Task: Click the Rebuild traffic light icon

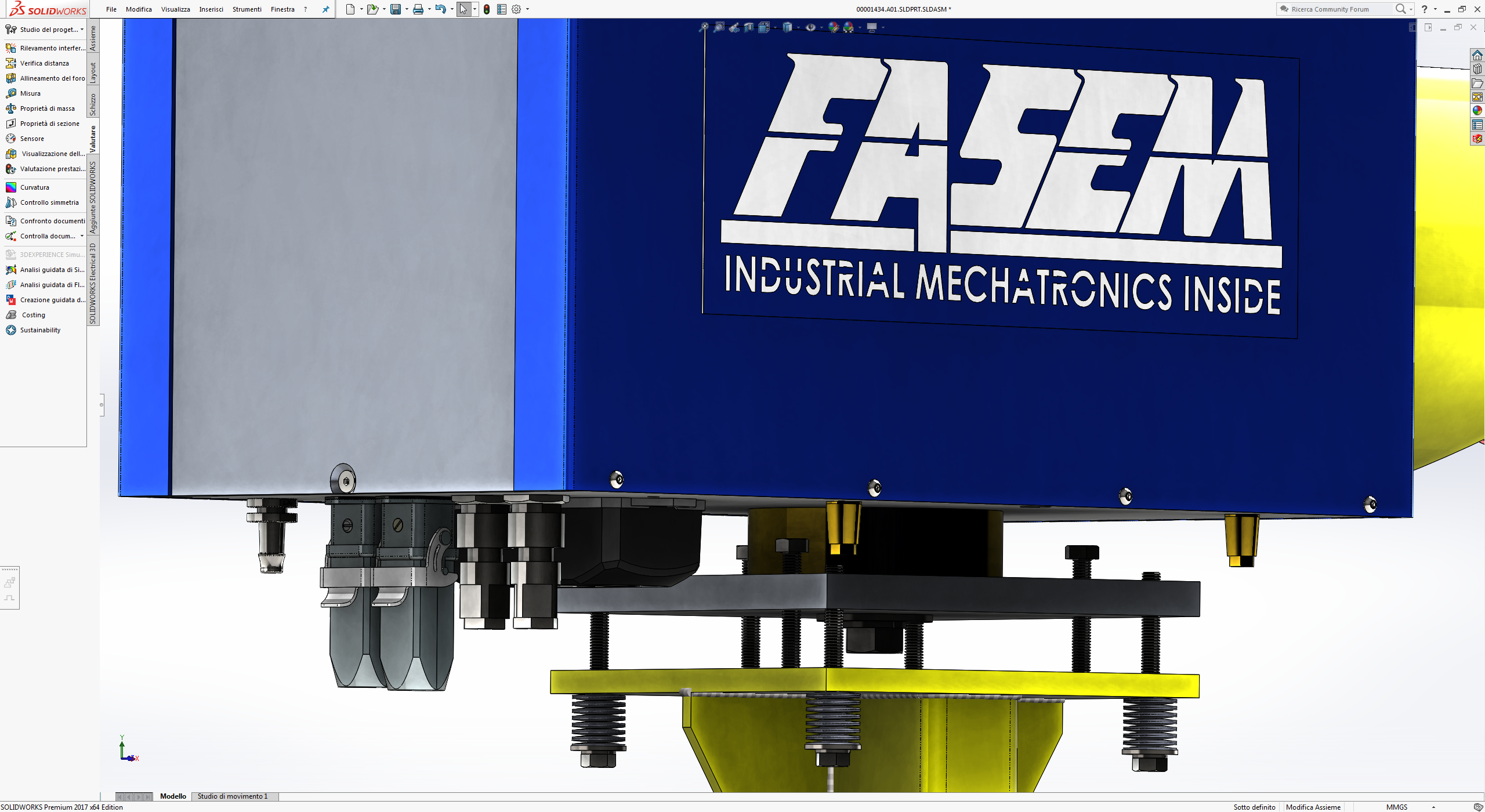Action: click(x=487, y=9)
